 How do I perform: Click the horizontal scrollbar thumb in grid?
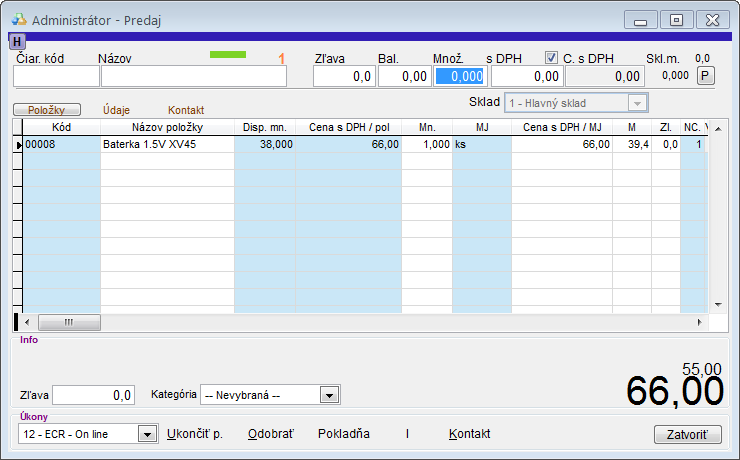click(x=69, y=322)
